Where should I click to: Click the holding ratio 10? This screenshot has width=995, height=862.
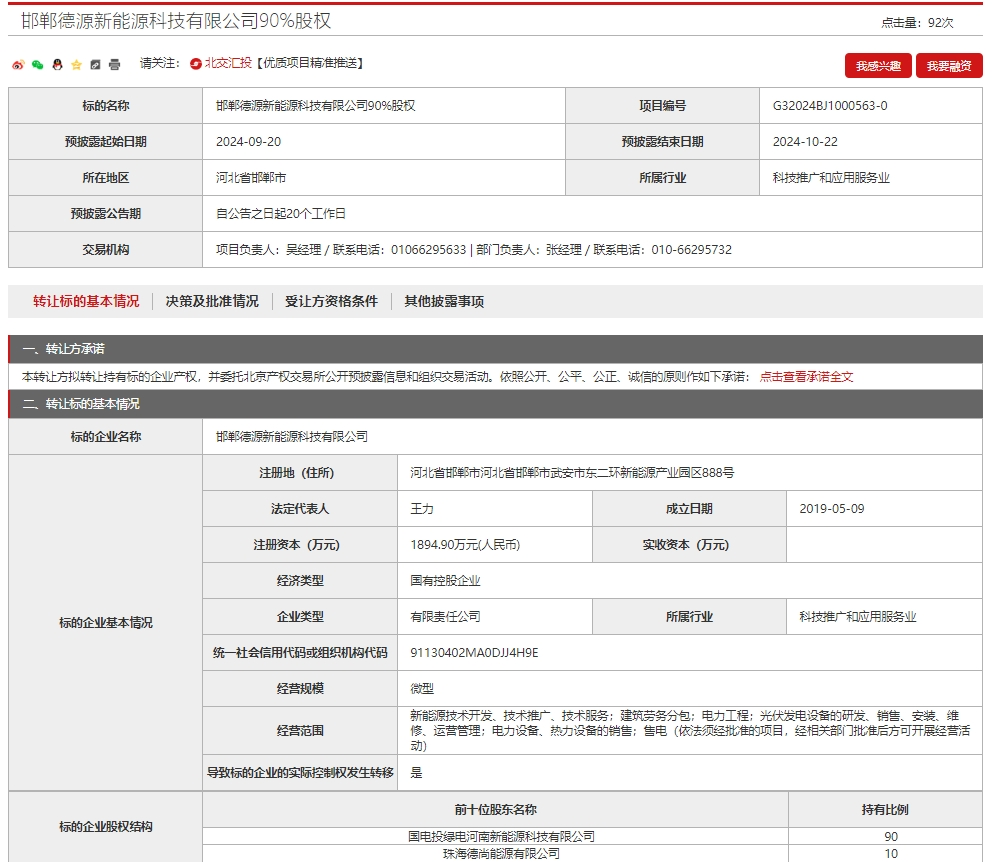pyautogui.click(x=891, y=854)
